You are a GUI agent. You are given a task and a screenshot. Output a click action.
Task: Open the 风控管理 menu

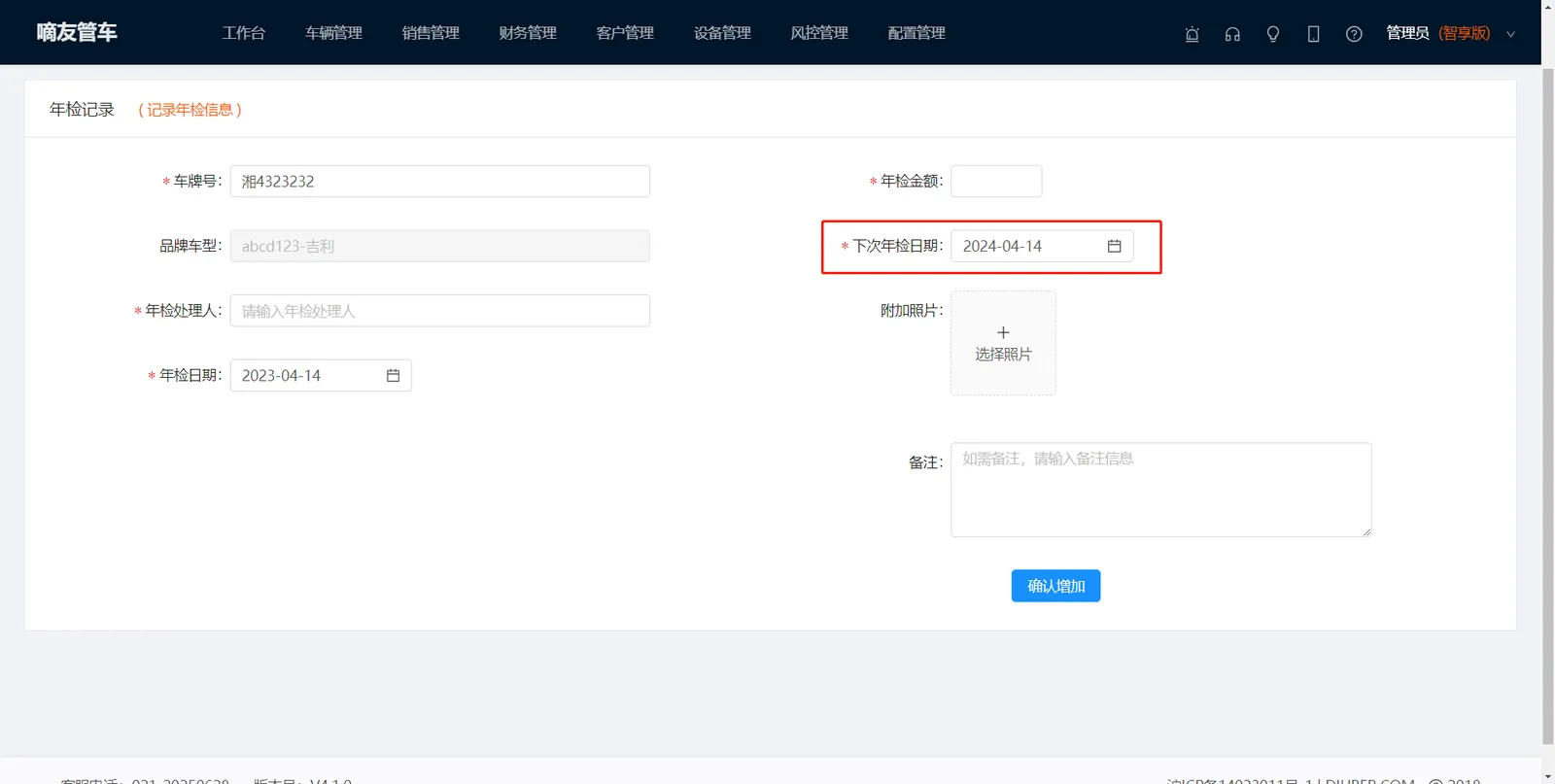(x=820, y=33)
